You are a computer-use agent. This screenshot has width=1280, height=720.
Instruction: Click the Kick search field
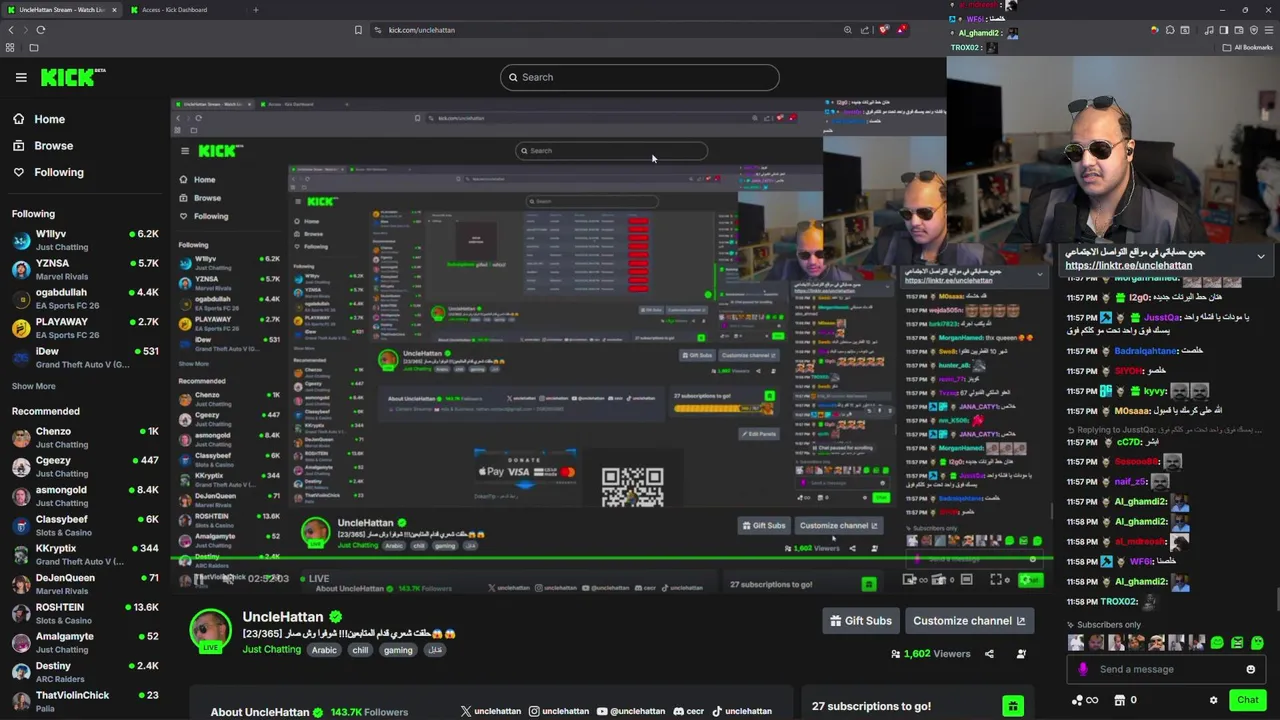pos(640,77)
